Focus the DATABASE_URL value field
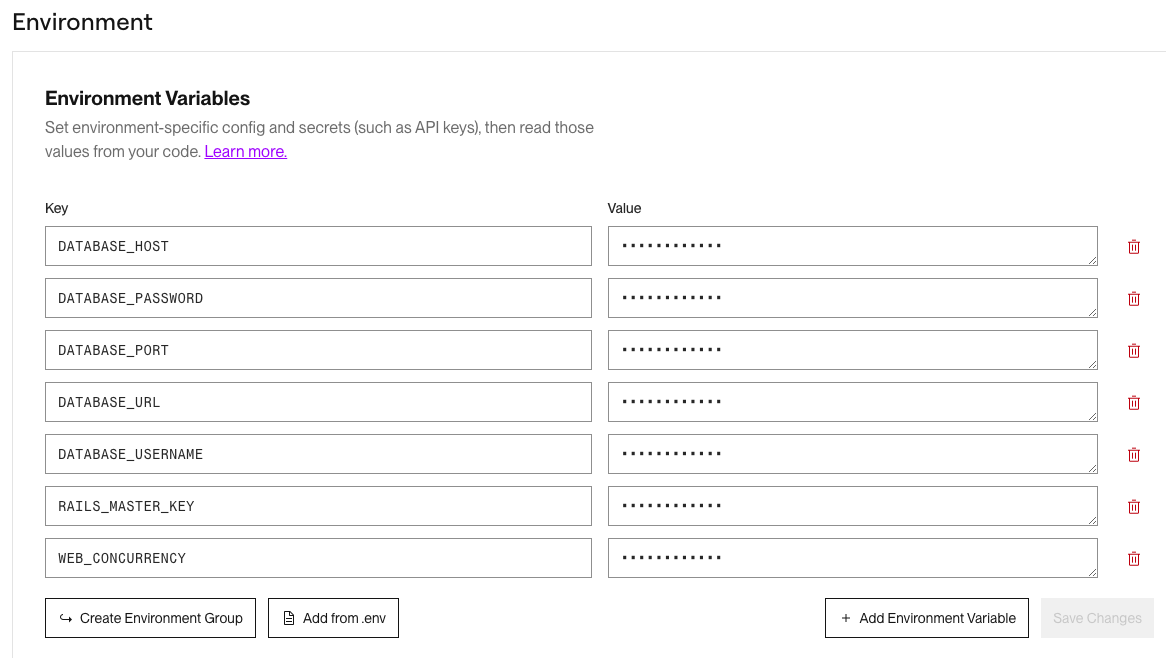This screenshot has height=658, width=1166. click(852, 402)
